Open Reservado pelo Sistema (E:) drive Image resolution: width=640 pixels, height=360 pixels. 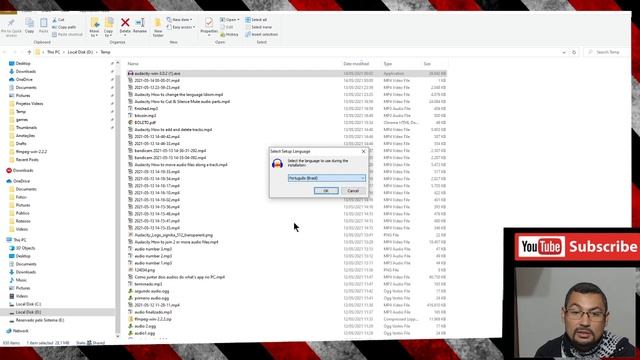pyautogui.click(x=40, y=320)
